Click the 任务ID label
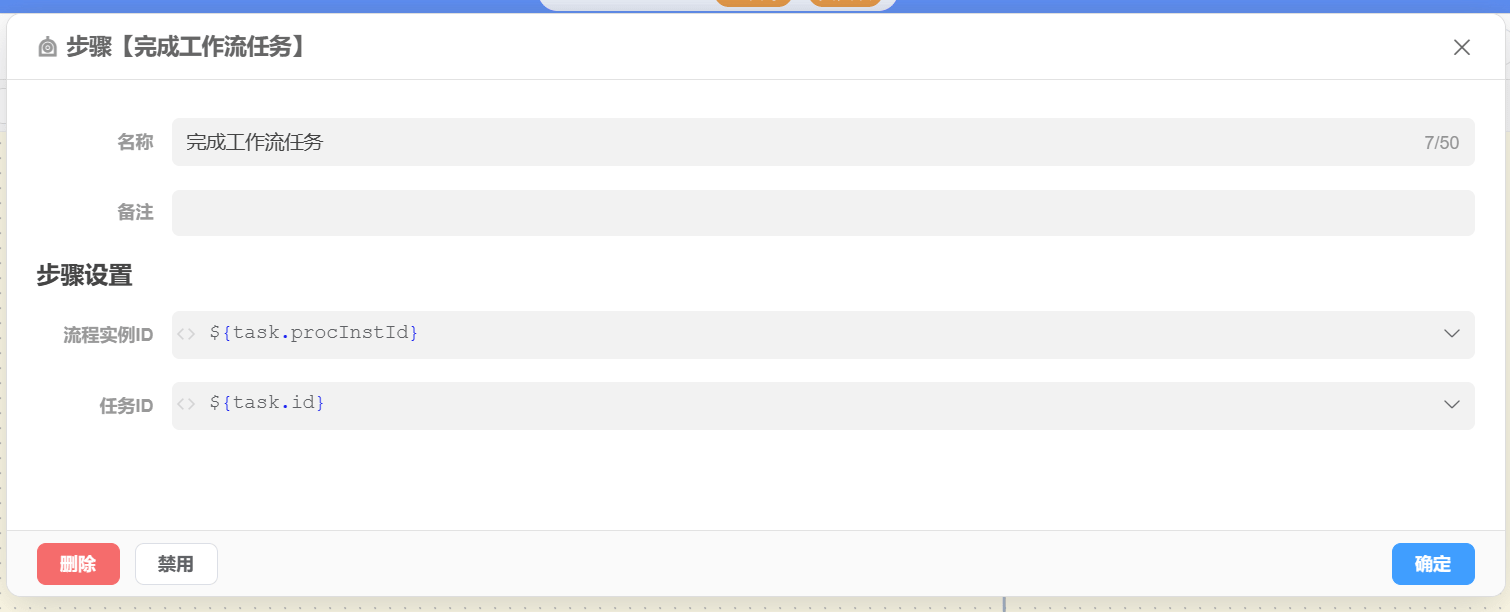 coord(126,406)
